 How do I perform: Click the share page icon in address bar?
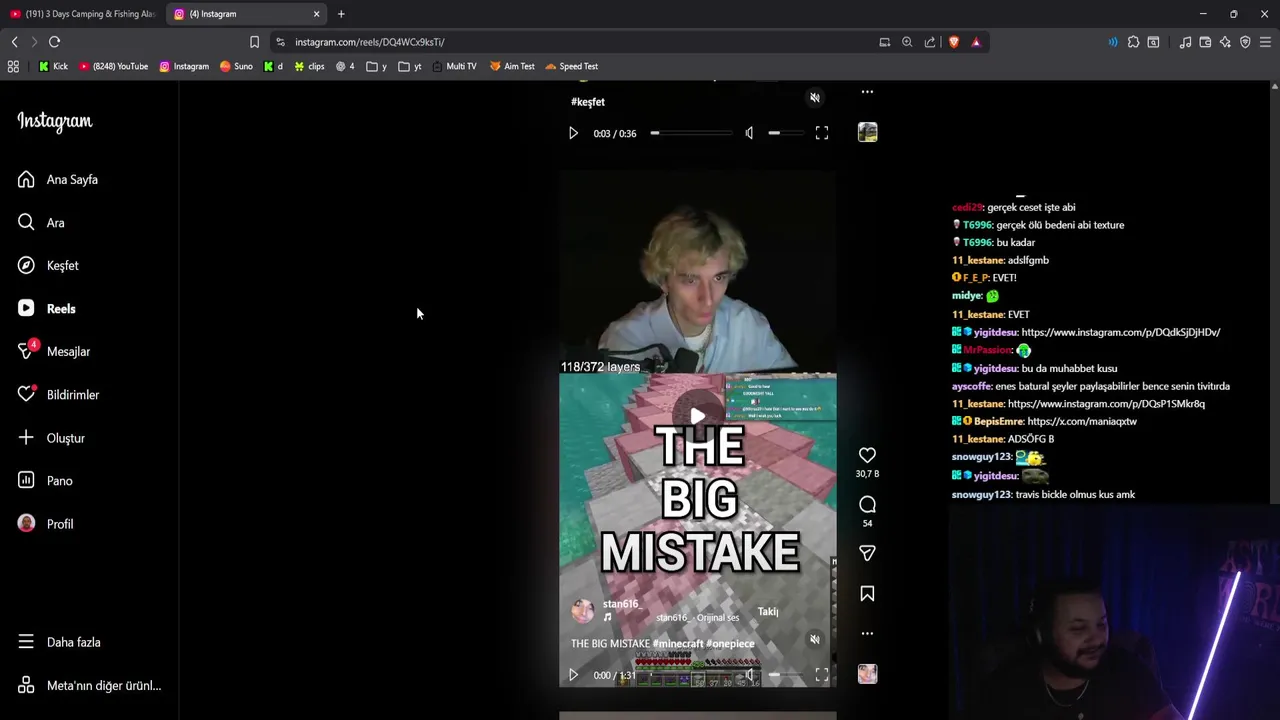coord(930,42)
